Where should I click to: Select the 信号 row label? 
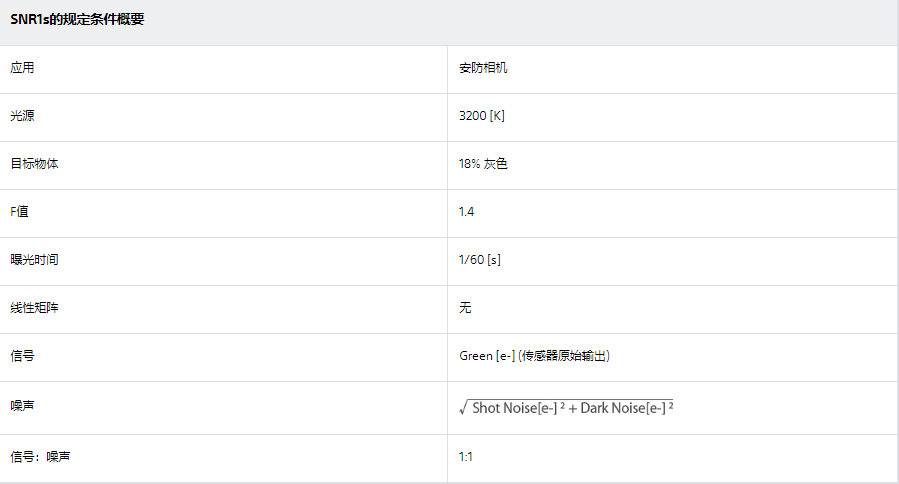(x=22, y=356)
